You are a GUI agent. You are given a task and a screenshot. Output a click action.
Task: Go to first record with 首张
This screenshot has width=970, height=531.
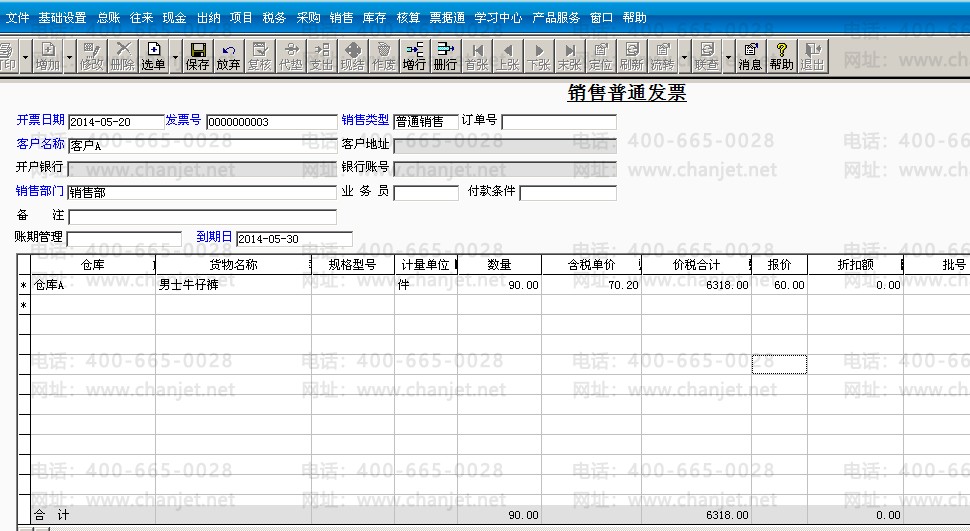[x=477, y=56]
